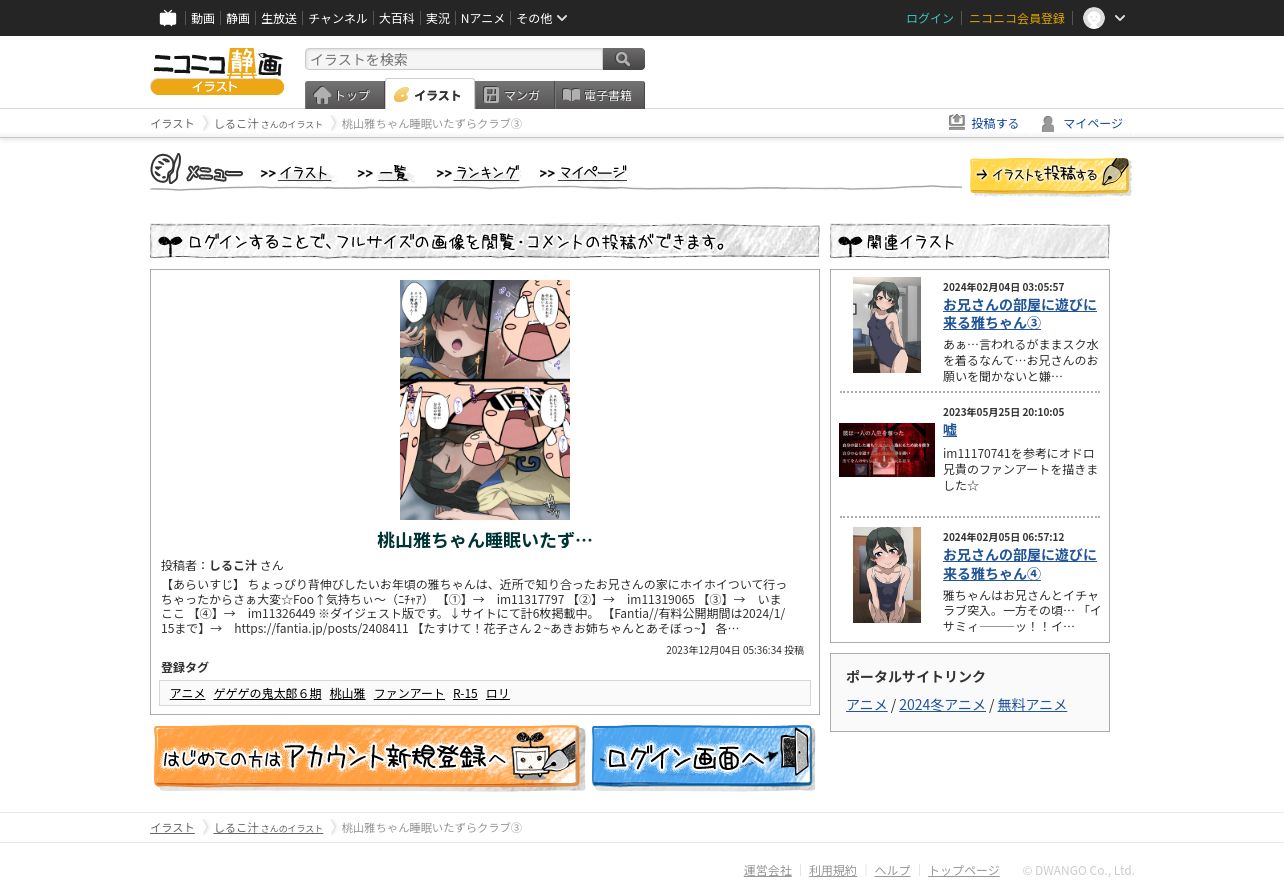This screenshot has width=1284, height=883.
Task: Switch to the マンガ tab
Action: [514, 95]
